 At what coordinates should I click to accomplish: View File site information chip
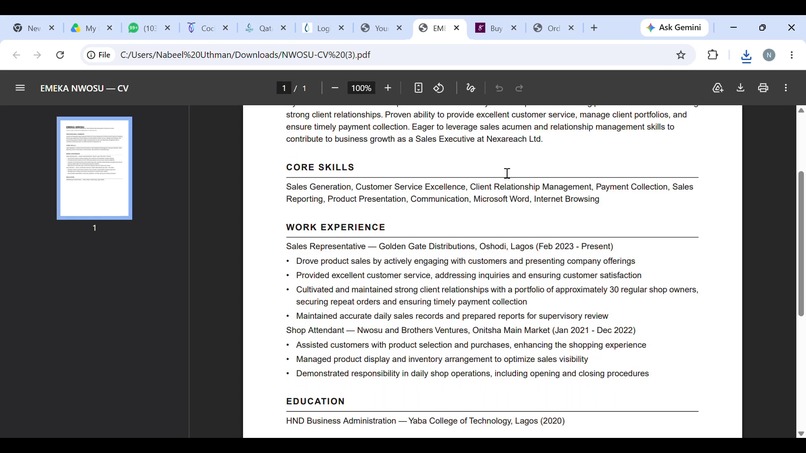(98, 55)
